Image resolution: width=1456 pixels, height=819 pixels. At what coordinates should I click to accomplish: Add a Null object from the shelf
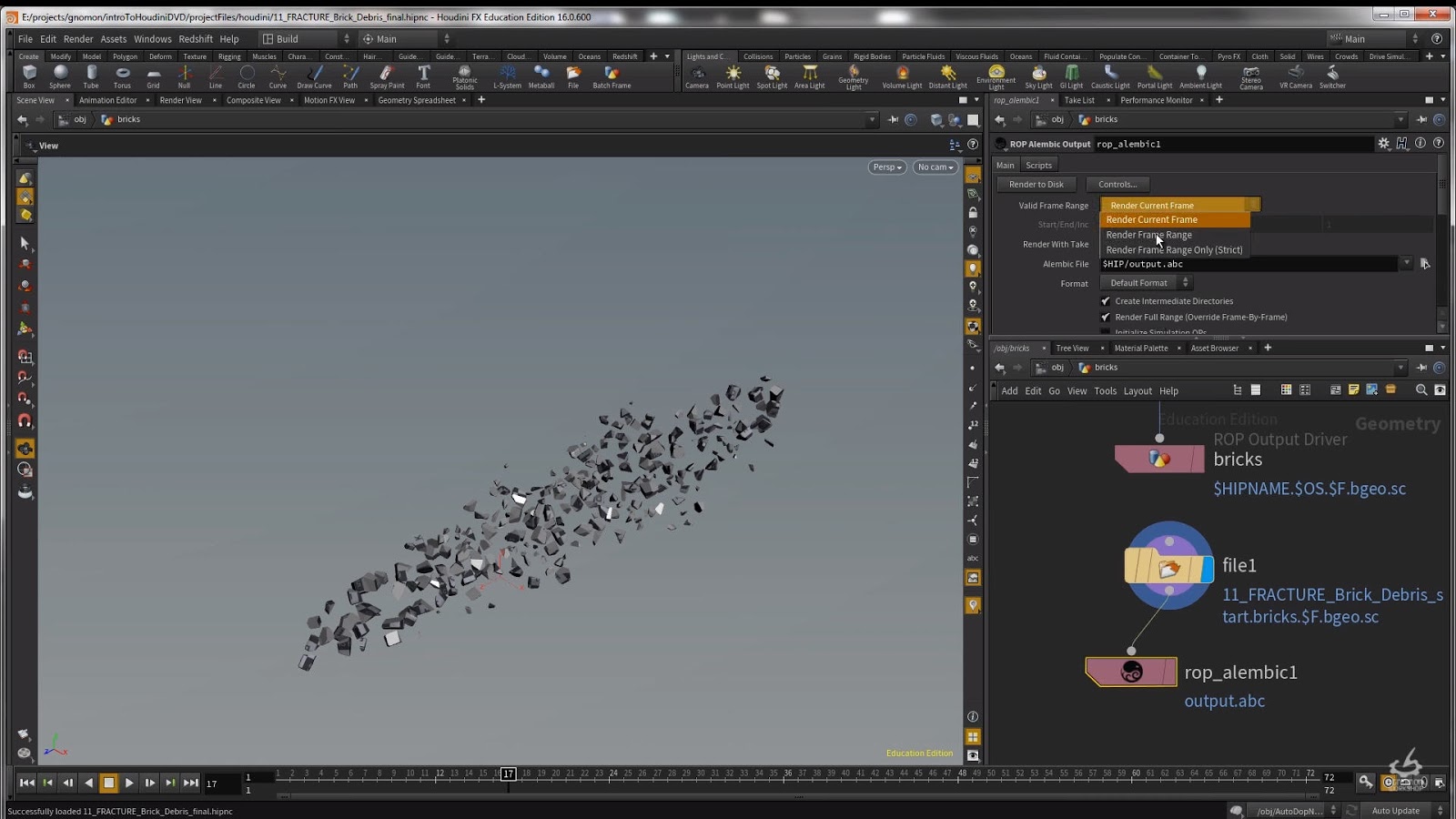(184, 76)
